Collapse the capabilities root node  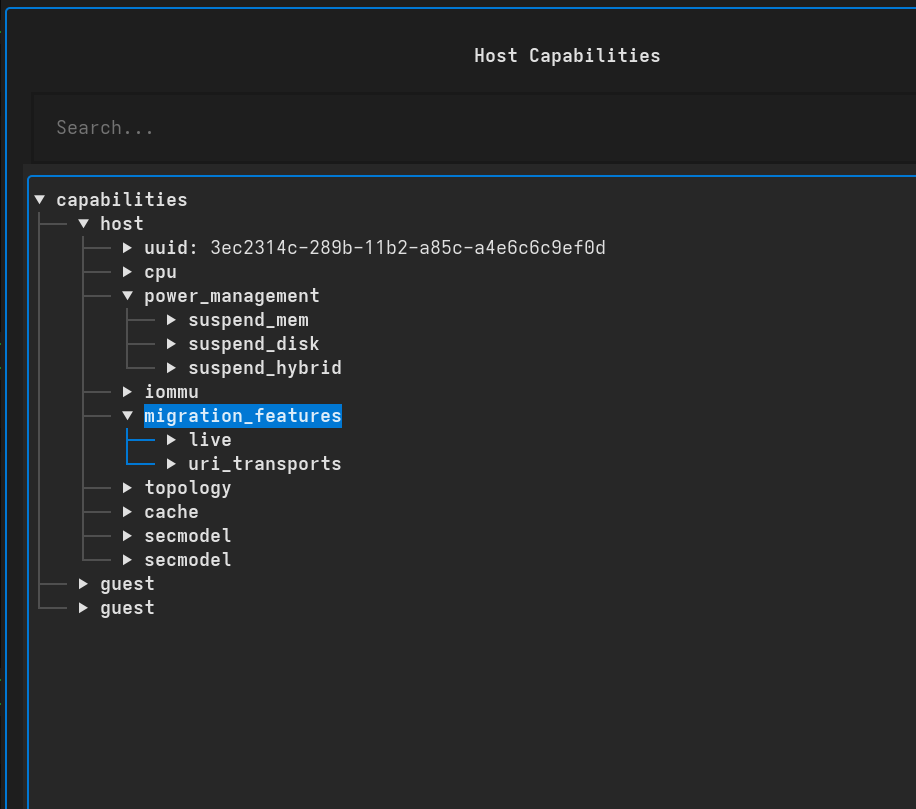click(x=39, y=199)
